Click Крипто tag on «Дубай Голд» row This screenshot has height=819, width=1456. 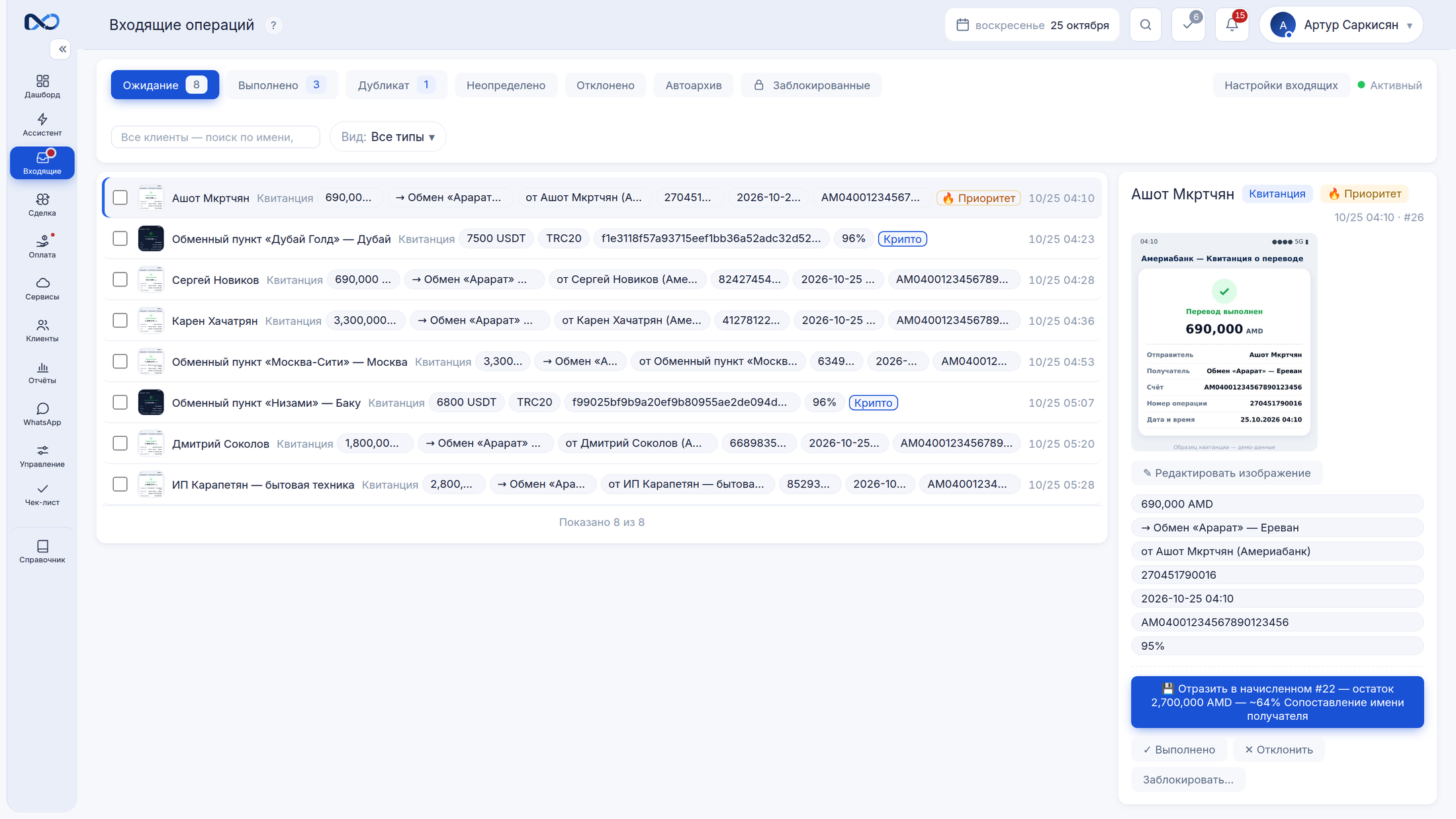click(902, 239)
